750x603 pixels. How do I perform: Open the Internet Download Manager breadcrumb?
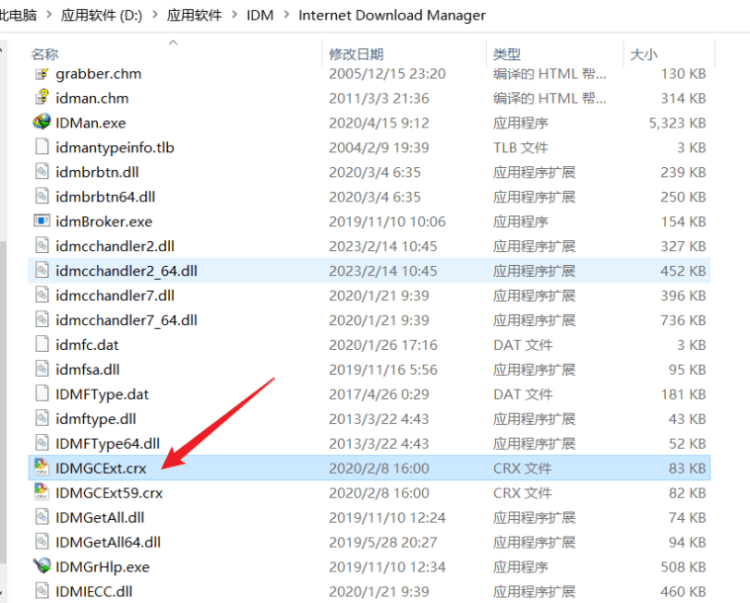(x=392, y=15)
